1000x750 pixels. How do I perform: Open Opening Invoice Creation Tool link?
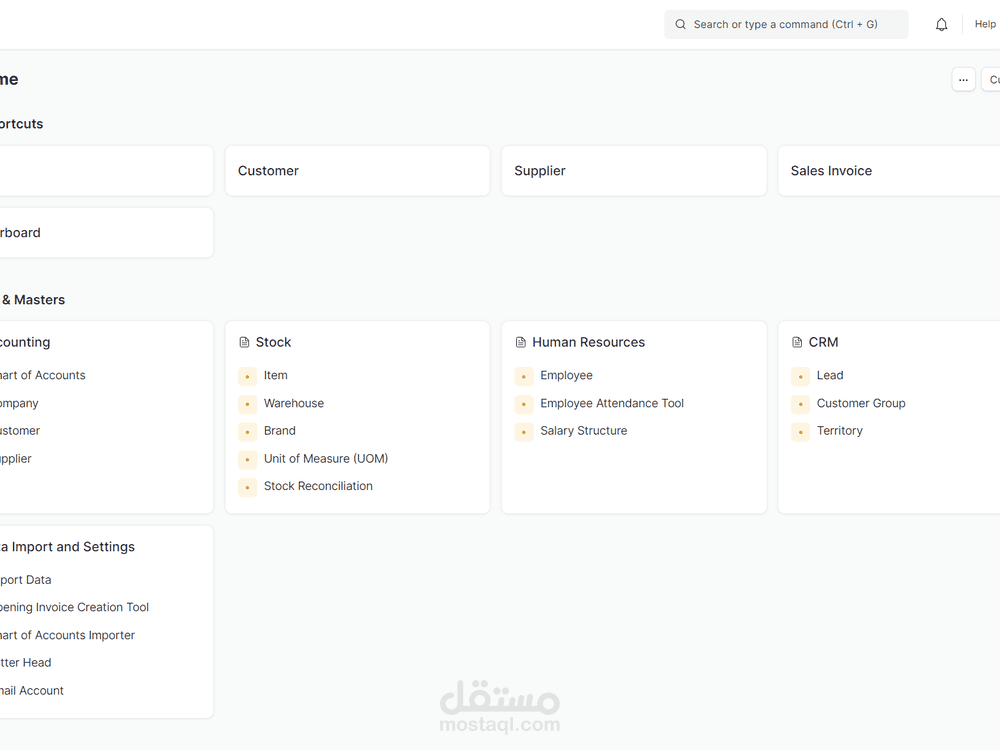74,607
